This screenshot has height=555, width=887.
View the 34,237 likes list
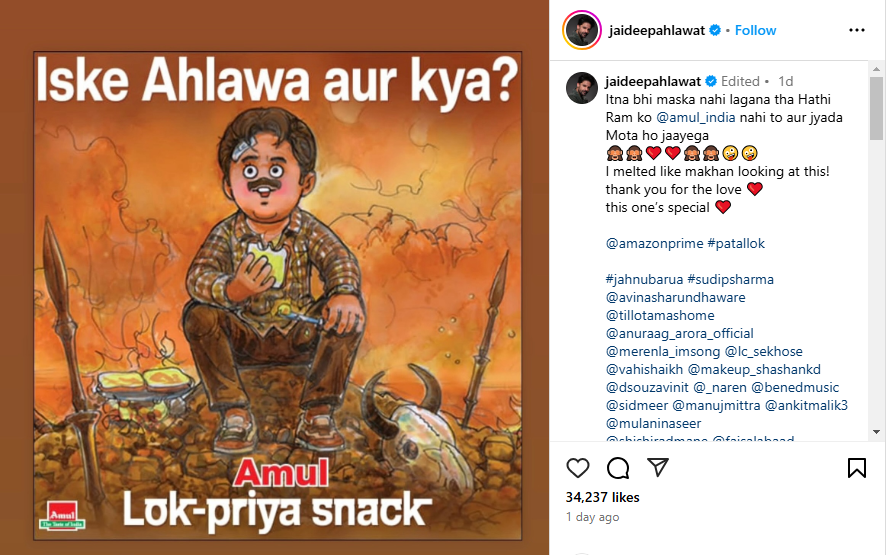coord(602,497)
